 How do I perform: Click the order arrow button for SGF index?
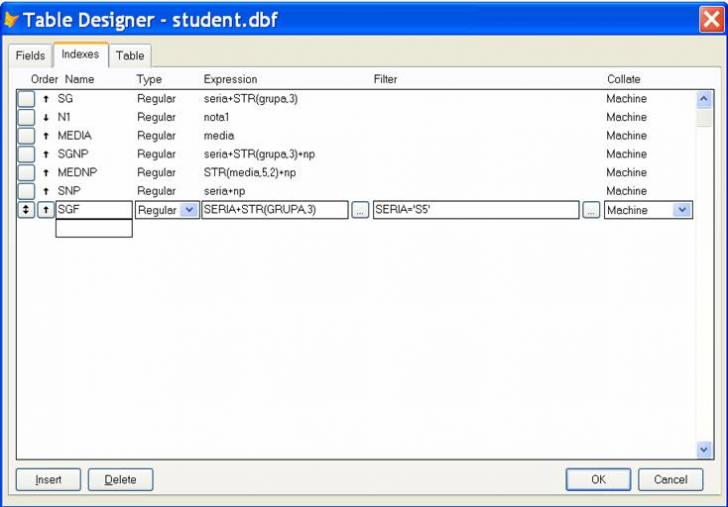click(46, 210)
